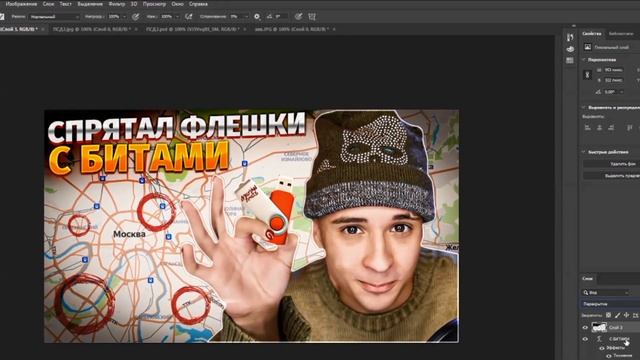Lock layer position icon

[627, 315]
